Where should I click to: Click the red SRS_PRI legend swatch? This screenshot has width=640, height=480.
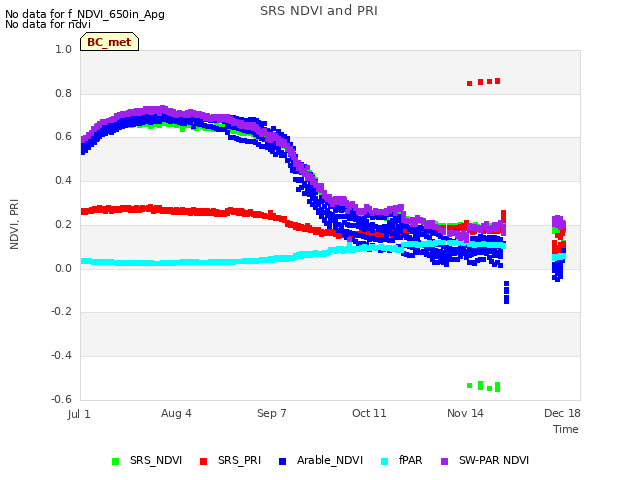point(203,461)
